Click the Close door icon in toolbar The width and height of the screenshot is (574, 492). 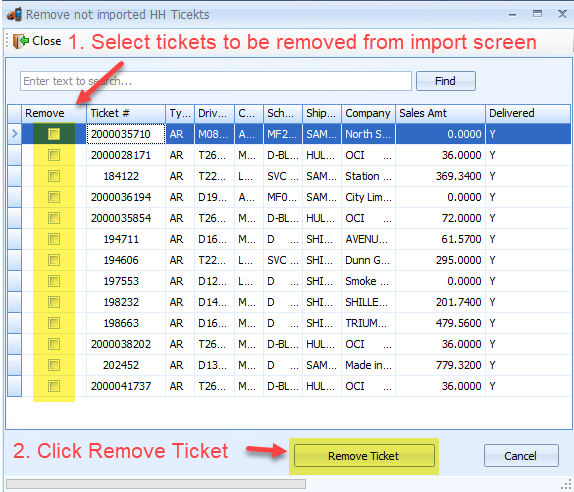21,41
